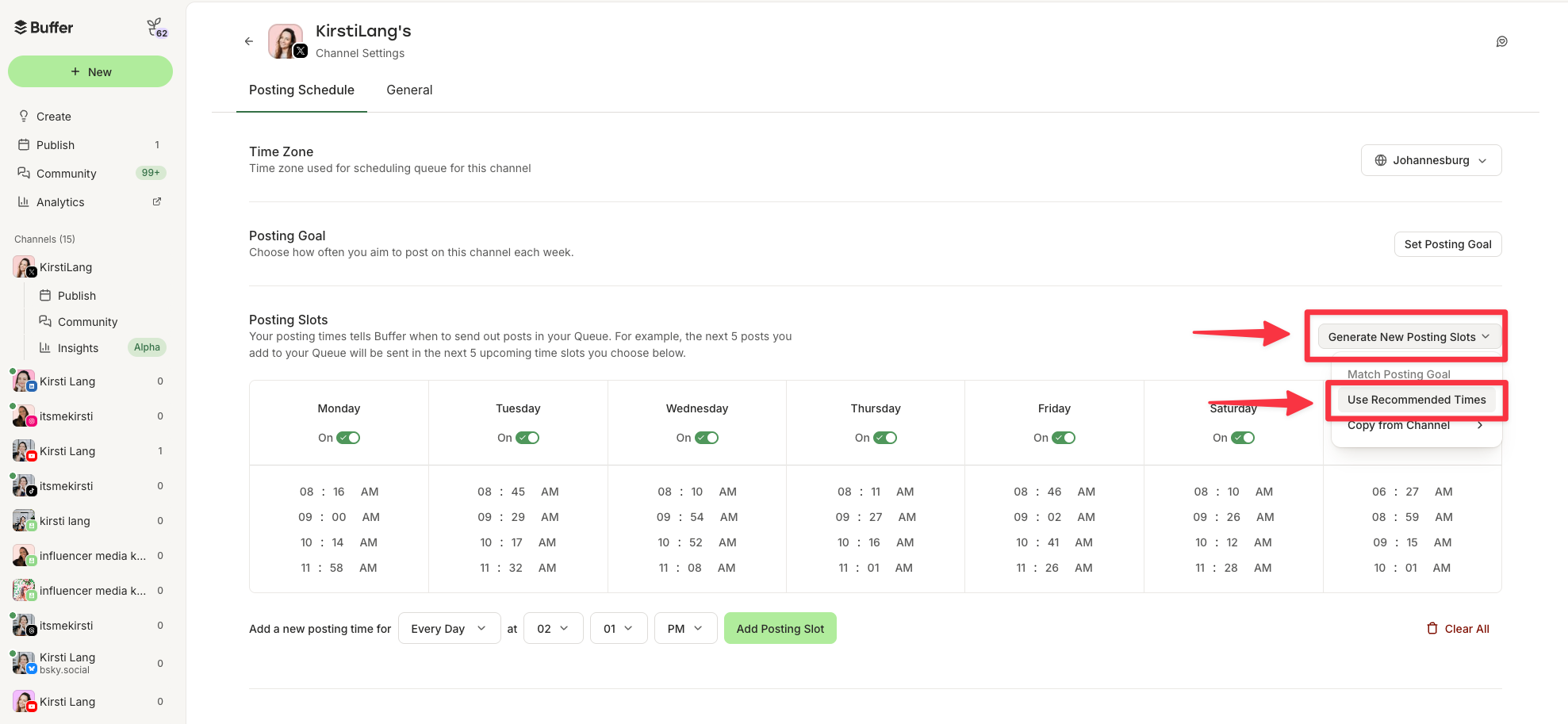The height and width of the screenshot is (724, 1568).
Task: Toggle Monday posting off
Action: pyautogui.click(x=349, y=437)
